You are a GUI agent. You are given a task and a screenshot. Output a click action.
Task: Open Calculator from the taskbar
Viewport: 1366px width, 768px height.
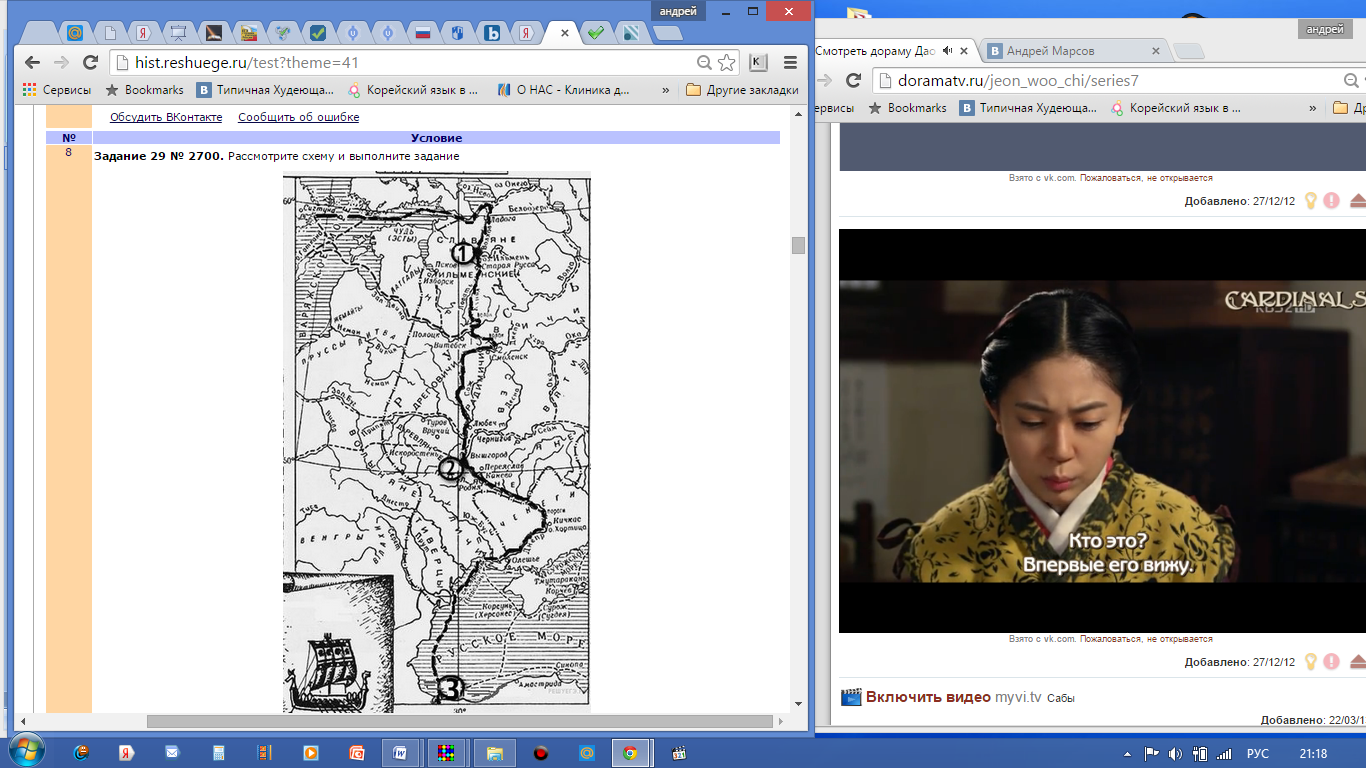click(218, 753)
